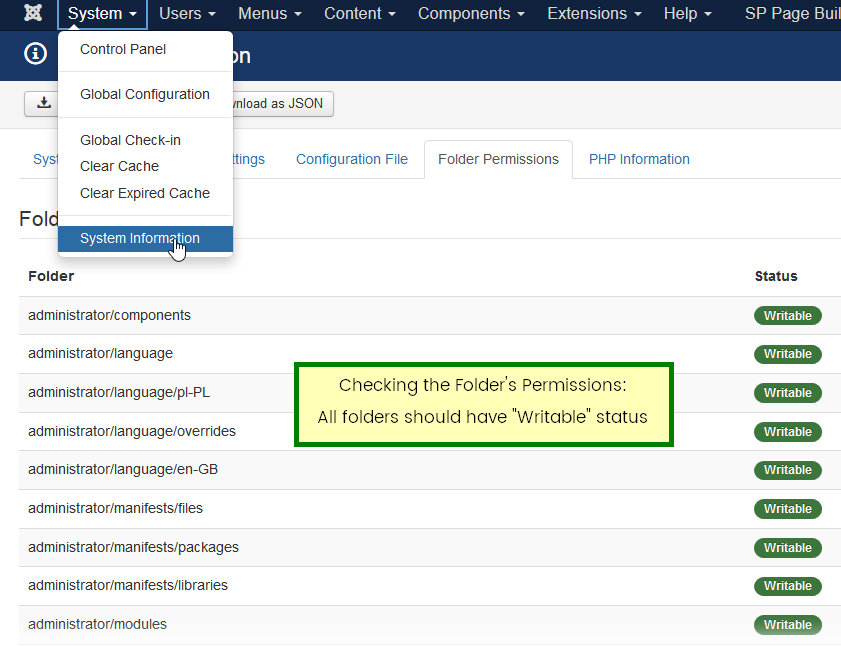
Task: Expand the Components menu
Action: click(x=471, y=14)
